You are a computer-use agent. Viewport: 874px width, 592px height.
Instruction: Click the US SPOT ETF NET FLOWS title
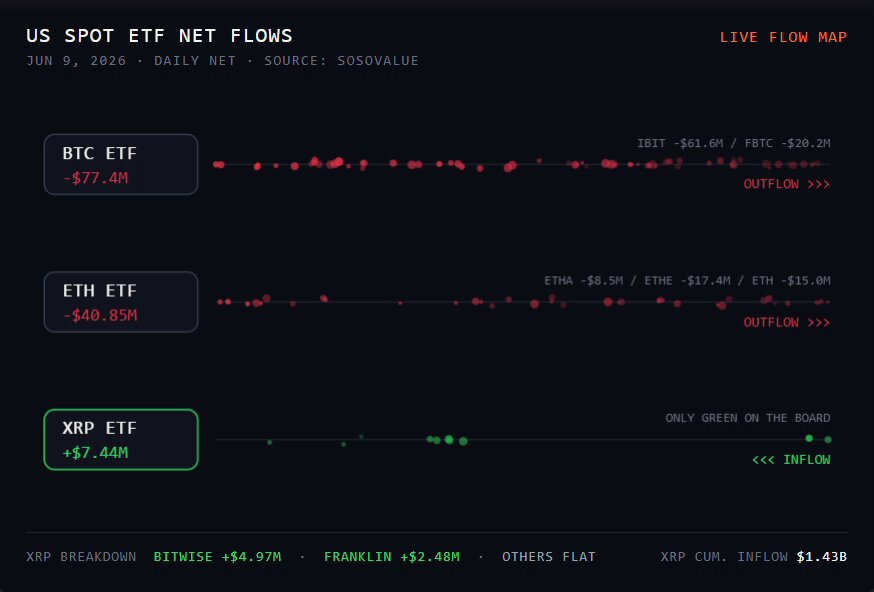[159, 36]
